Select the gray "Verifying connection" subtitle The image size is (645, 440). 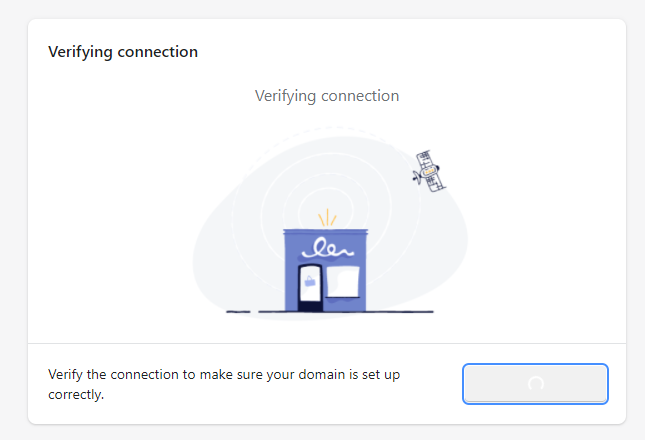pos(327,96)
